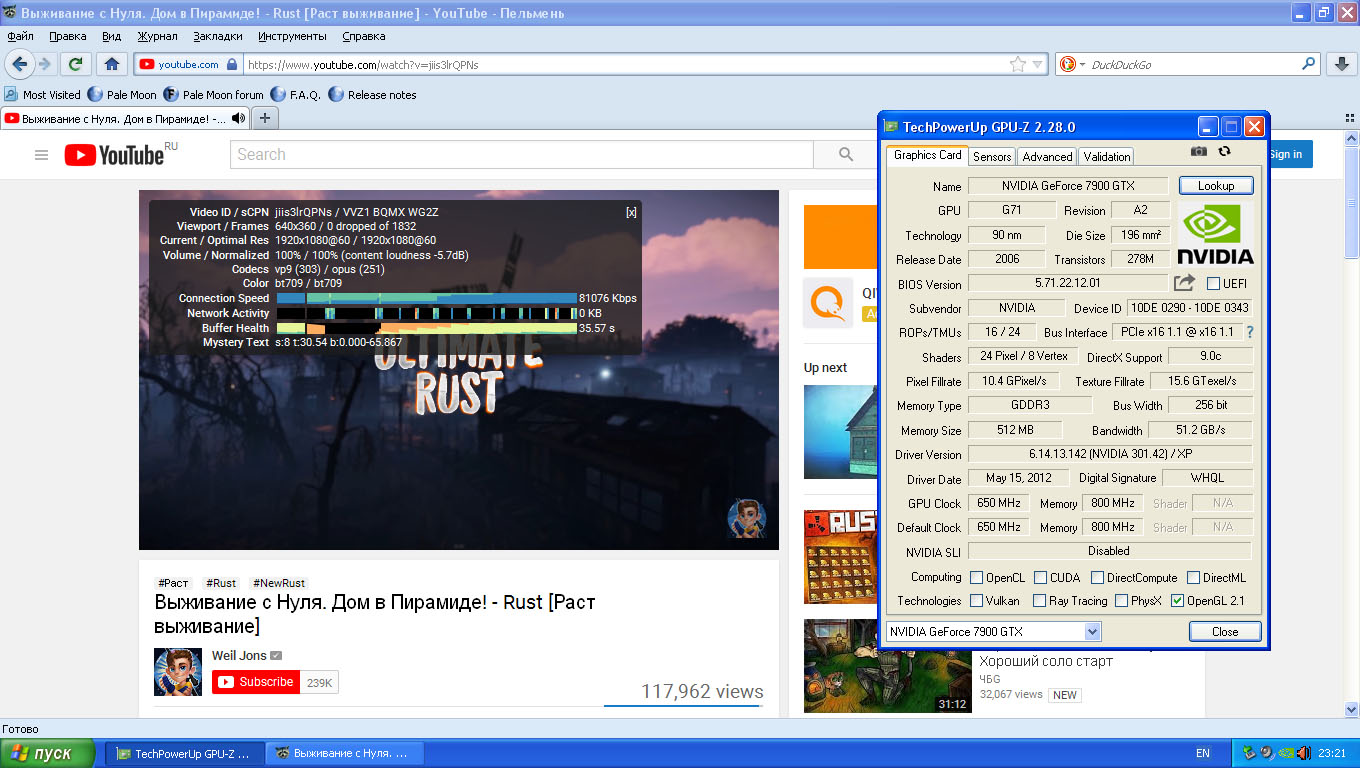Toggle the OpenCL checkbox
This screenshot has width=1360, height=768.
point(976,577)
